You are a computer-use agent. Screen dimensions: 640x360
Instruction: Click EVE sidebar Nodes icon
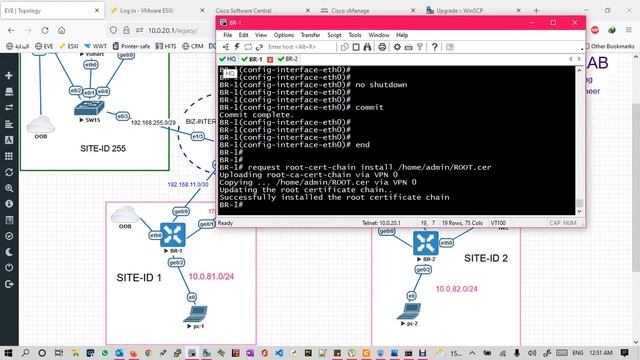[x=9, y=92]
